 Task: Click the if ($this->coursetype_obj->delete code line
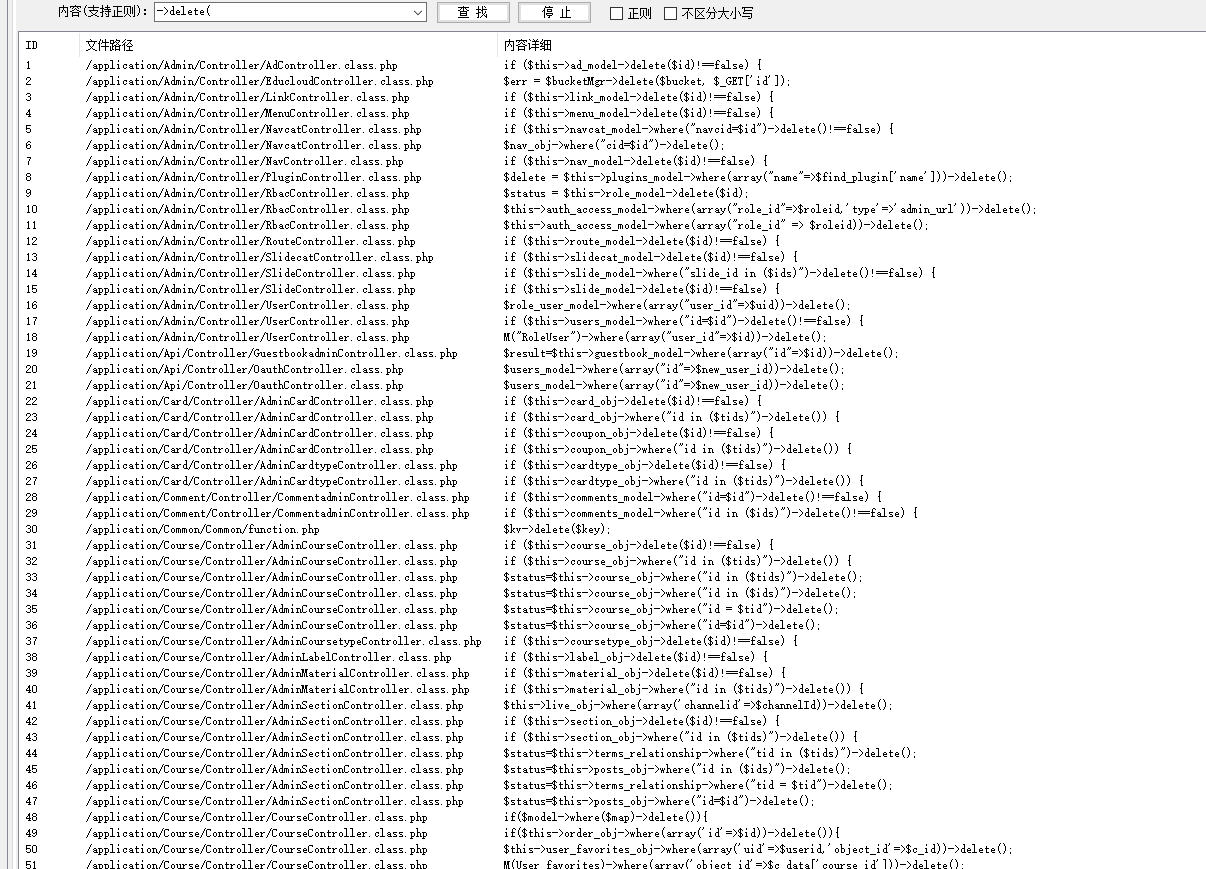click(650, 641)
